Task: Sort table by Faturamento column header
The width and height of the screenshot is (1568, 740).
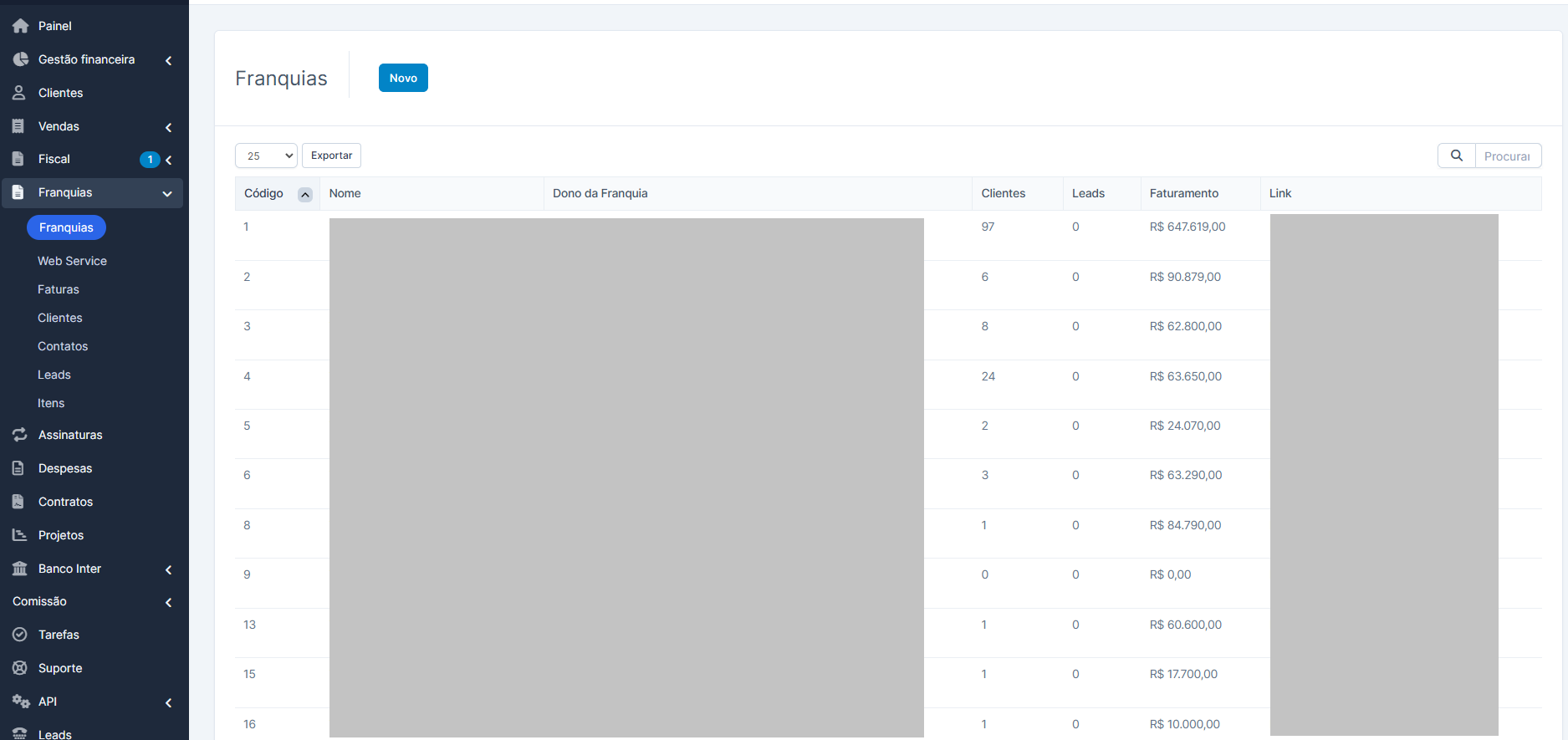Action: pos(1183,193)
